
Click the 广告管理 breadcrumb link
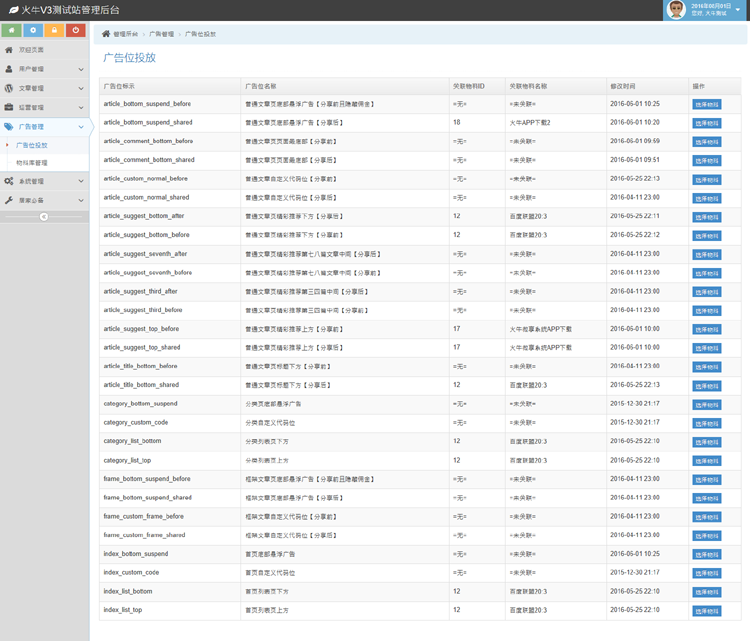(161, 34)
